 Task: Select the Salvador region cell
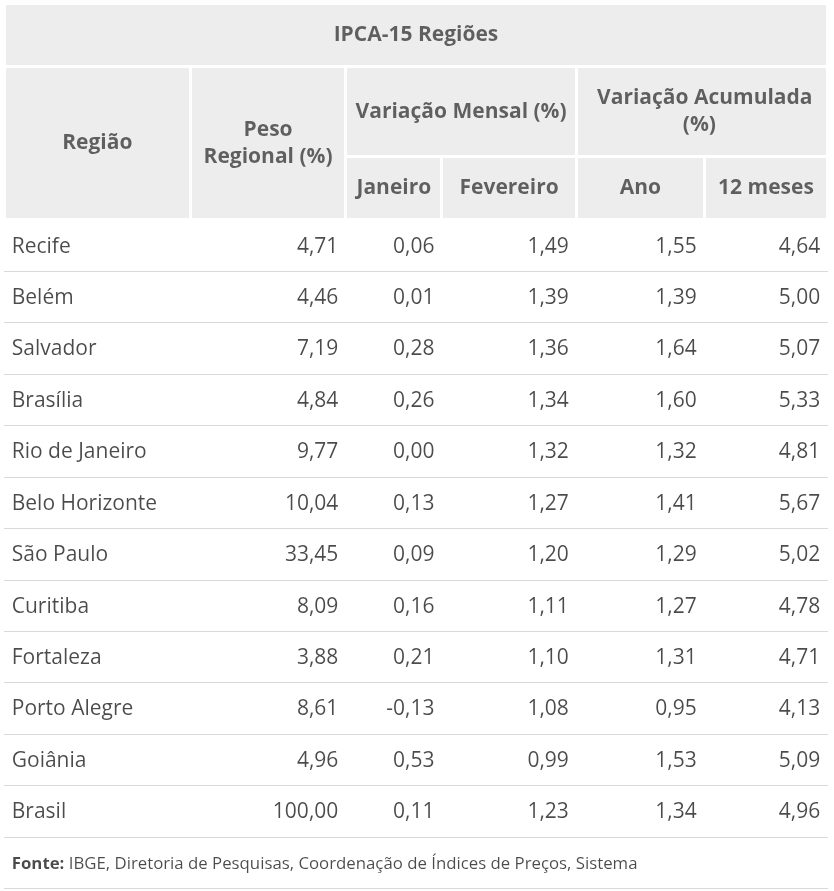54,348
